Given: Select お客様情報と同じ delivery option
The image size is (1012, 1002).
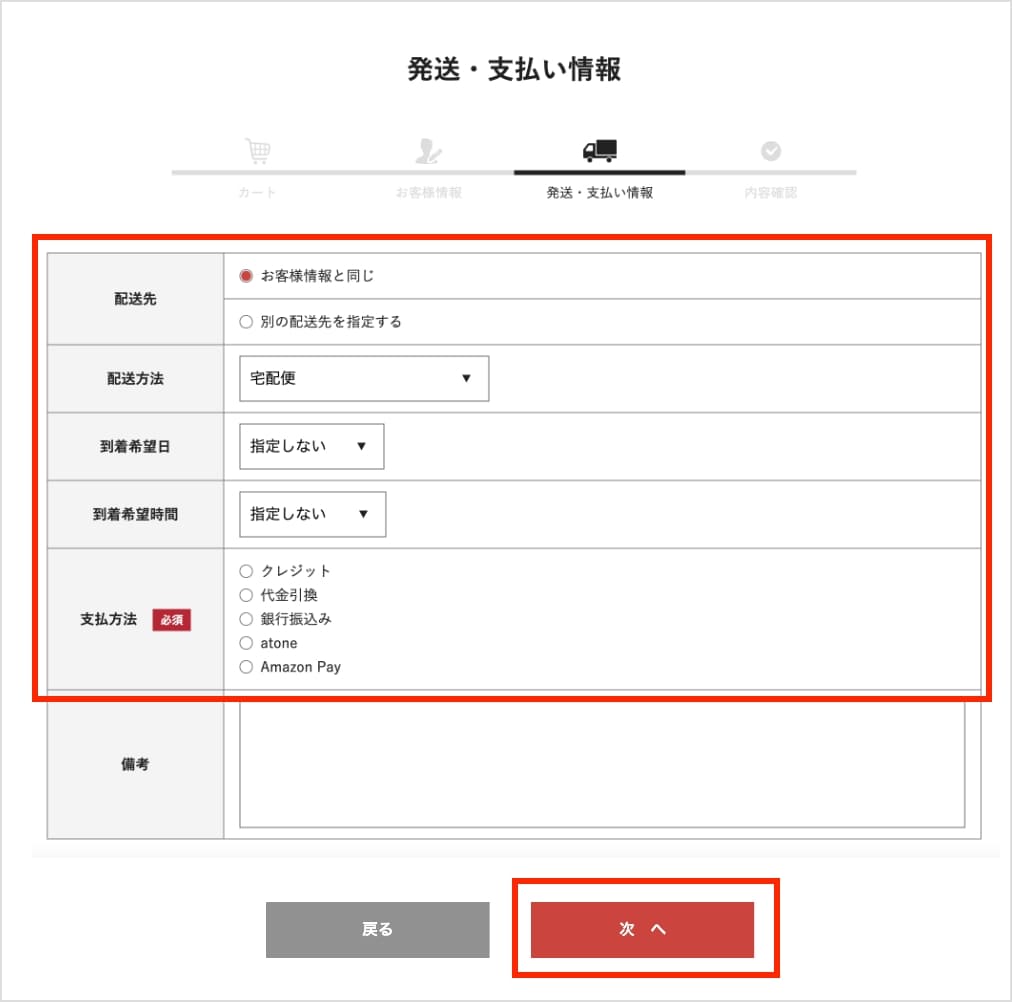Looking at the screenshot, I should pos(246,277).
